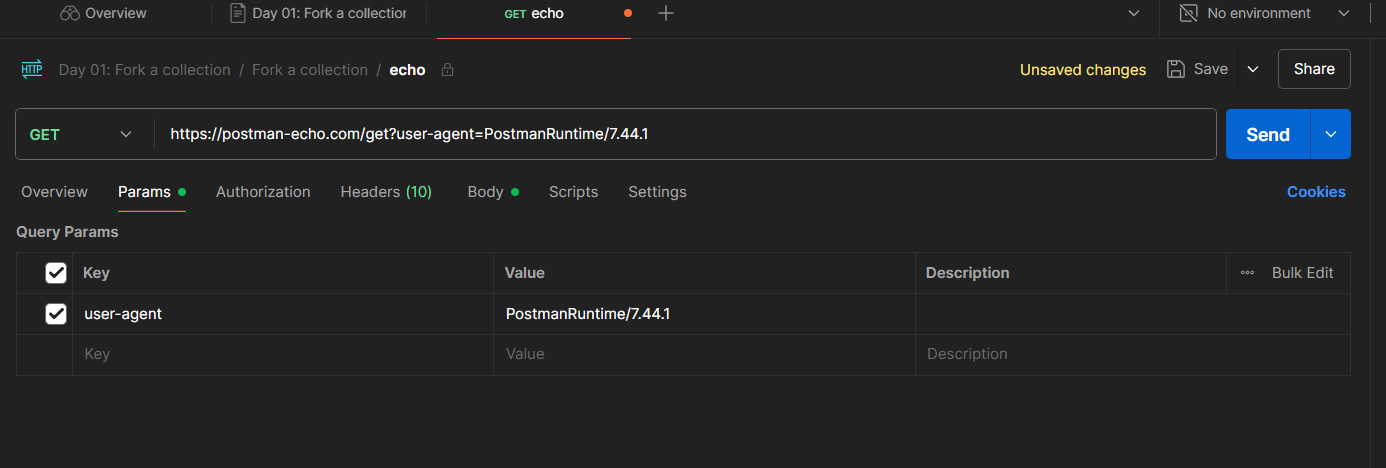This screenshot has height=468, width=1386.
Task: Click the Save button
Action: pos(1197,69)
